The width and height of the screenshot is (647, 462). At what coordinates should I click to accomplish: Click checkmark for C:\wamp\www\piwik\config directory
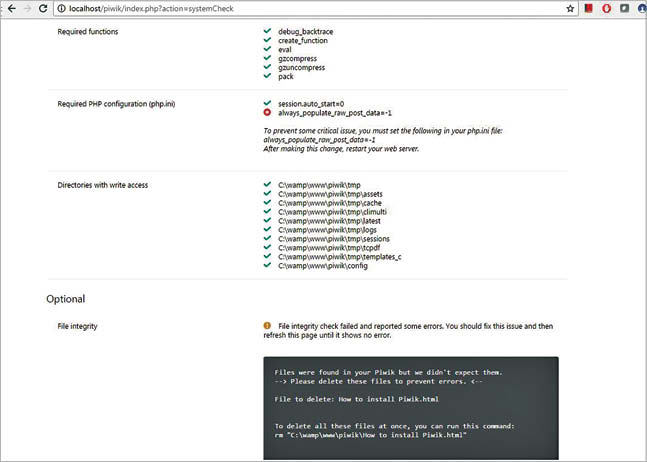point(267,265)
